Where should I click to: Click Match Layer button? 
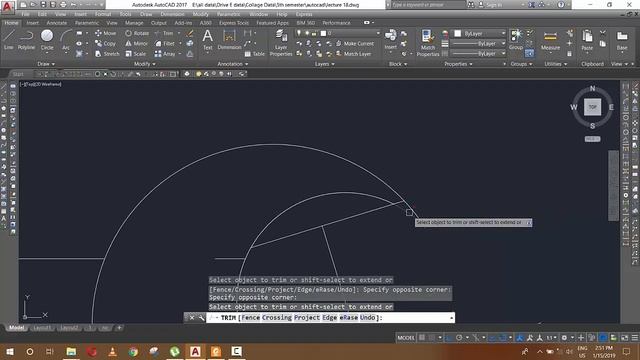(x=354, y=53)
